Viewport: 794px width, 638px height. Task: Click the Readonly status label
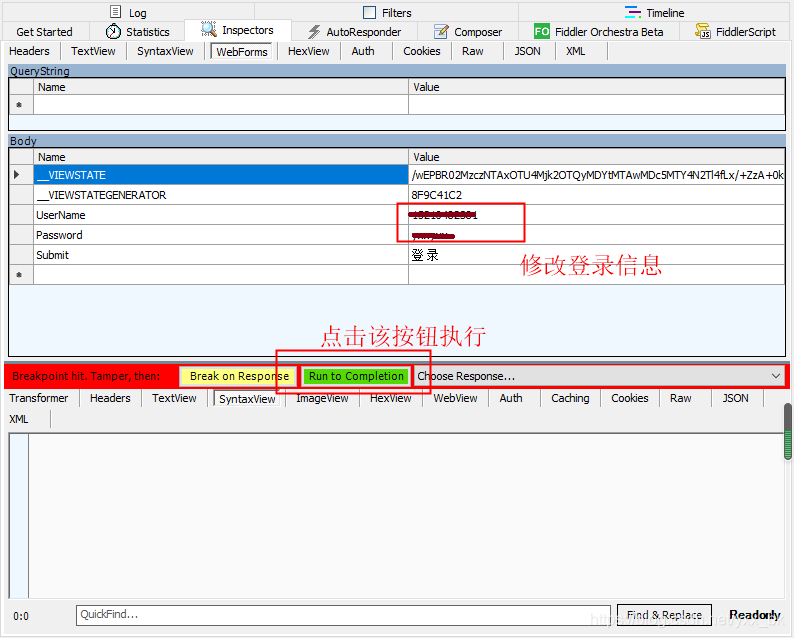pos(755,615)
